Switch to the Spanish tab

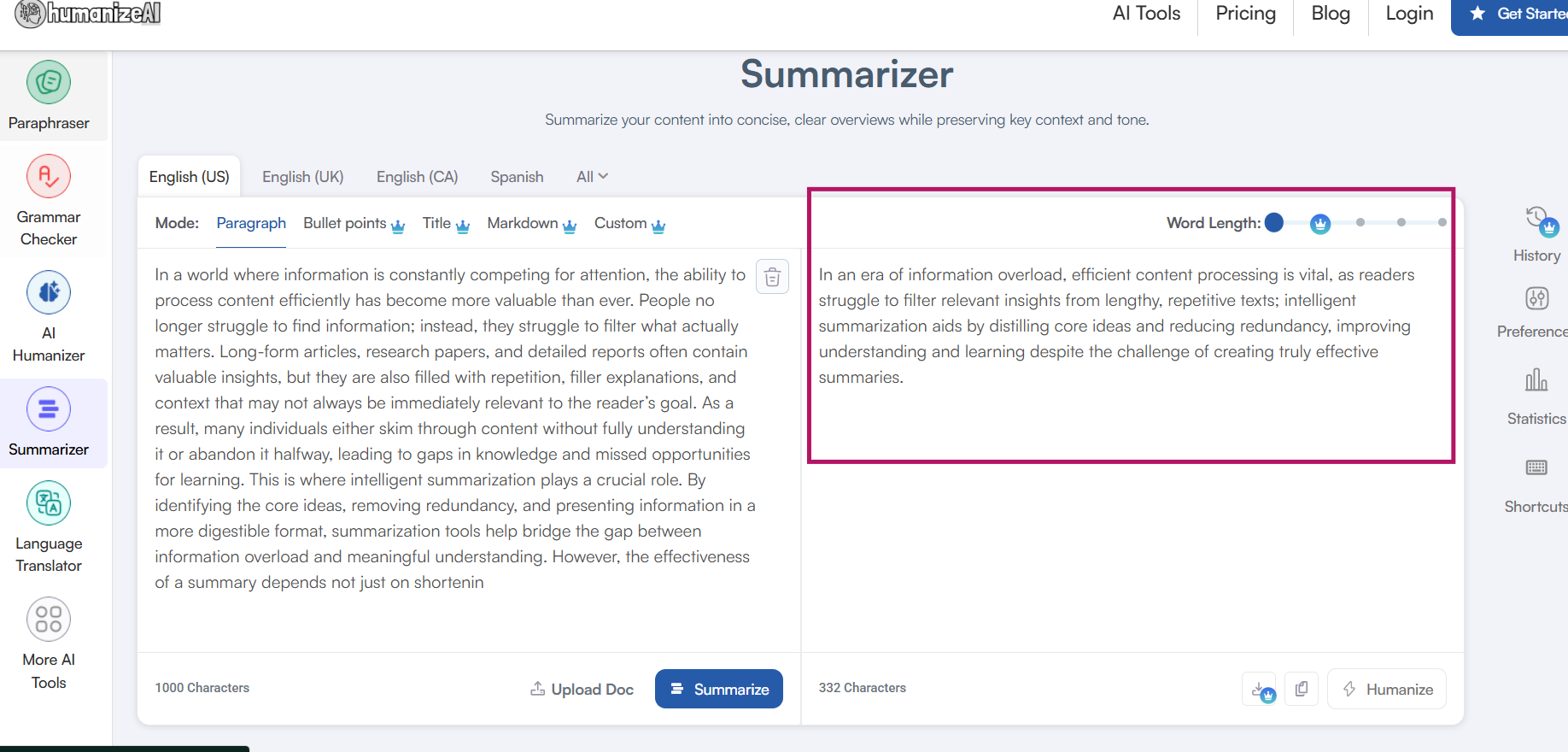point(517,177)
